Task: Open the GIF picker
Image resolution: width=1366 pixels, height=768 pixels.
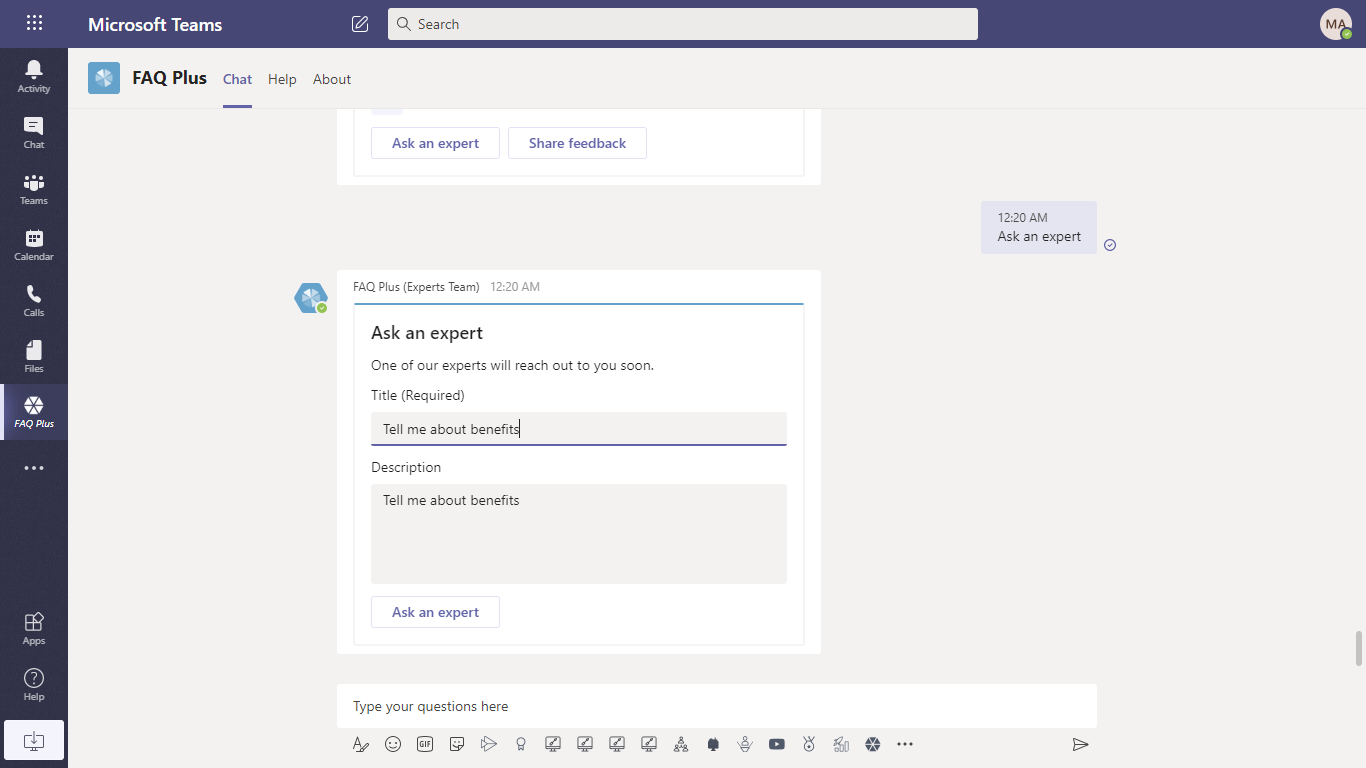Action: [x=425, y=744]
